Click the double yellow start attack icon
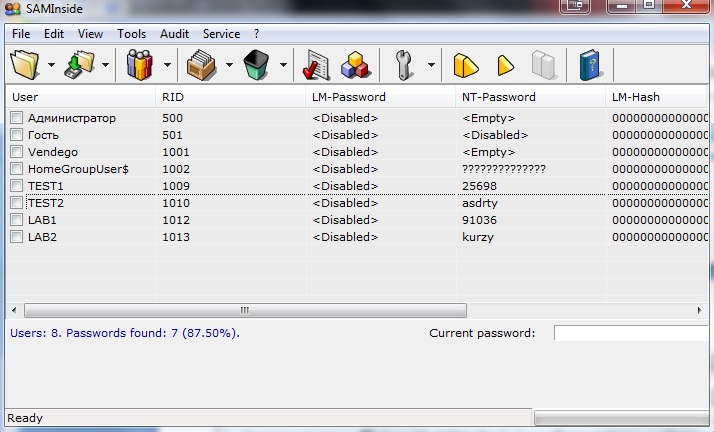Viewport: 714px width, 432px height. 465,66
